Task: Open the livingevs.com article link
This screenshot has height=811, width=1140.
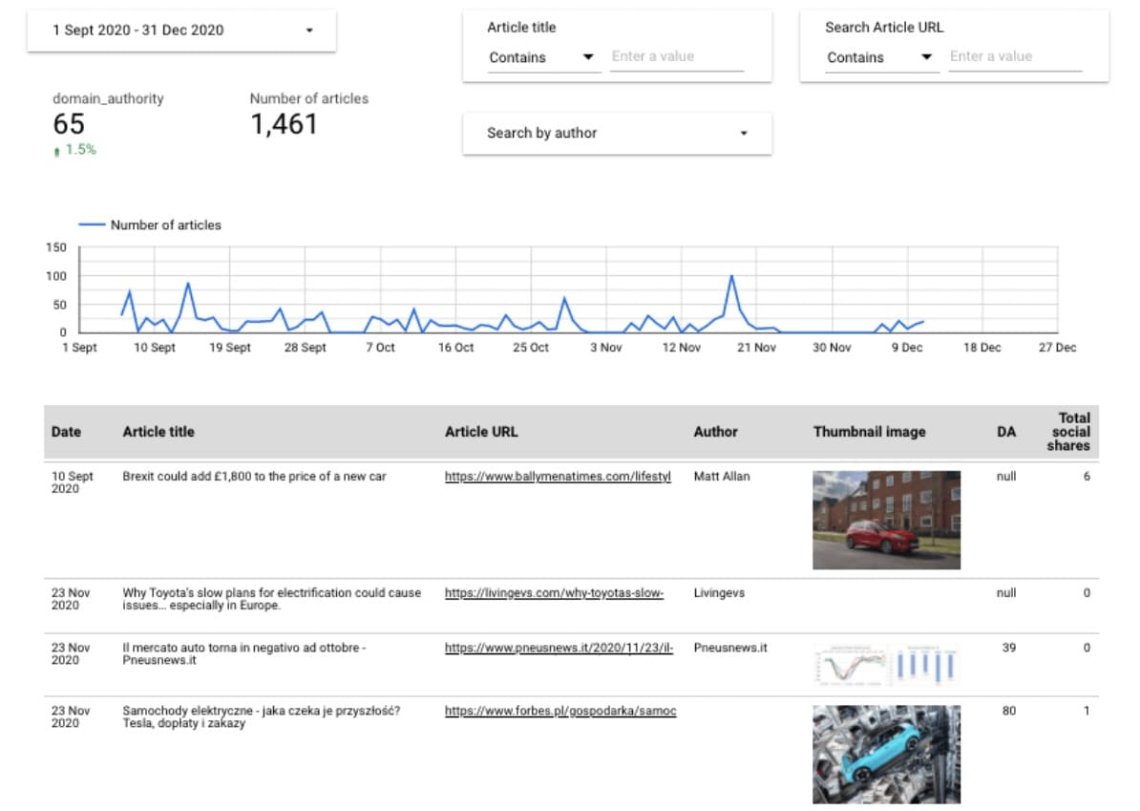Action: tap(554, 593)
